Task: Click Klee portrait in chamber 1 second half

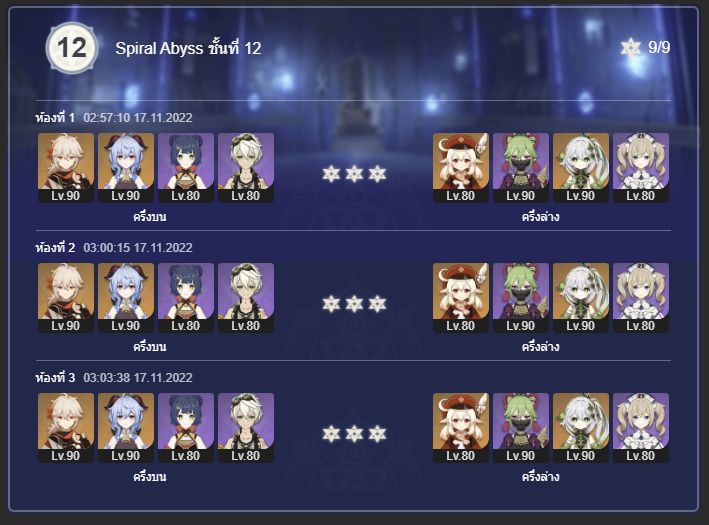Action: (461, 167)
